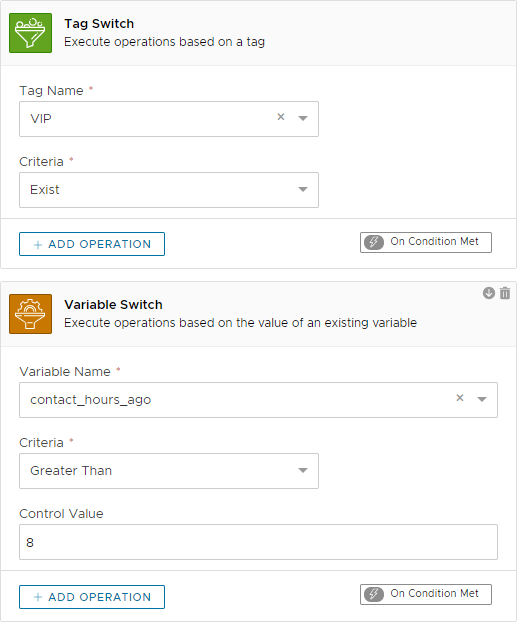Clear the contact_hours_ago variable selection

coord(460,398)
